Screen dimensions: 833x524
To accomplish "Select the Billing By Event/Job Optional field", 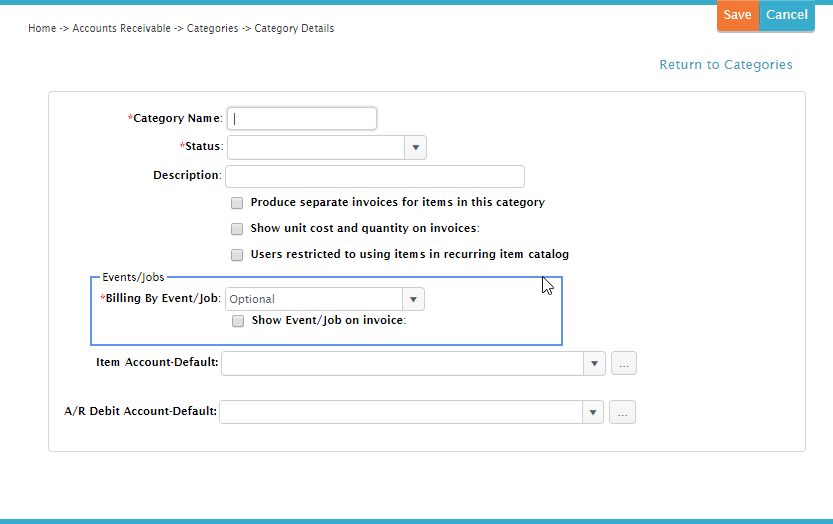I will coord(314,299).
